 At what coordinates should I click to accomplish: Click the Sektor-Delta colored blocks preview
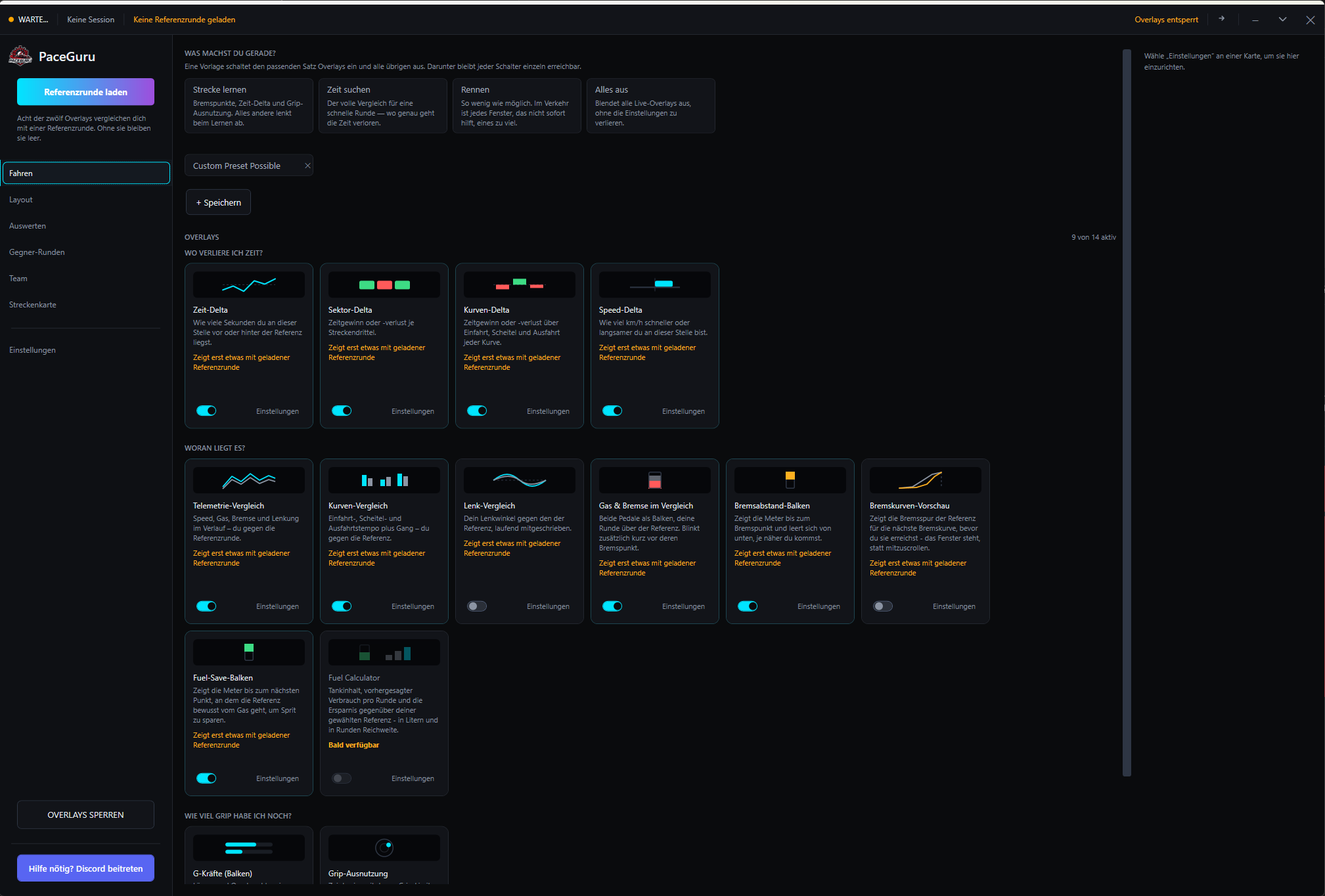(384, 284)
